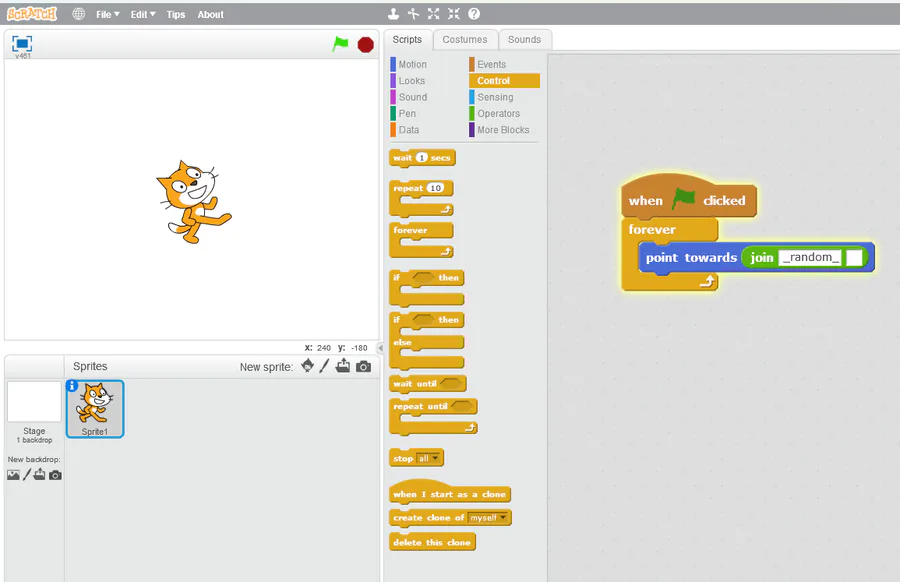900x582 pixels.
Task: Paint a new sprite with brush icon
Action: point(324,366)
